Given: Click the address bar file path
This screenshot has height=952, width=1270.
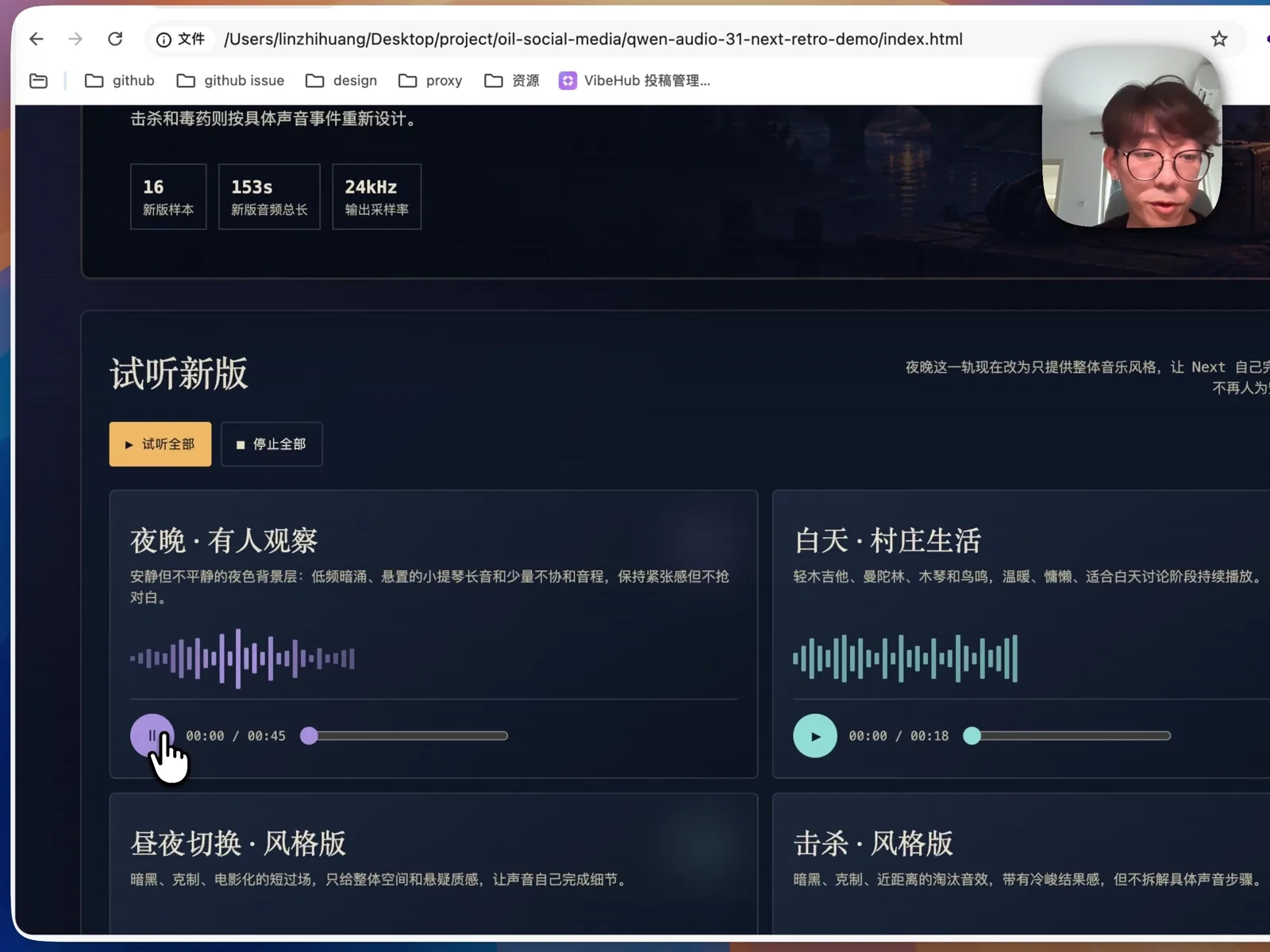Looking at the screenshot, I should 593,39.
